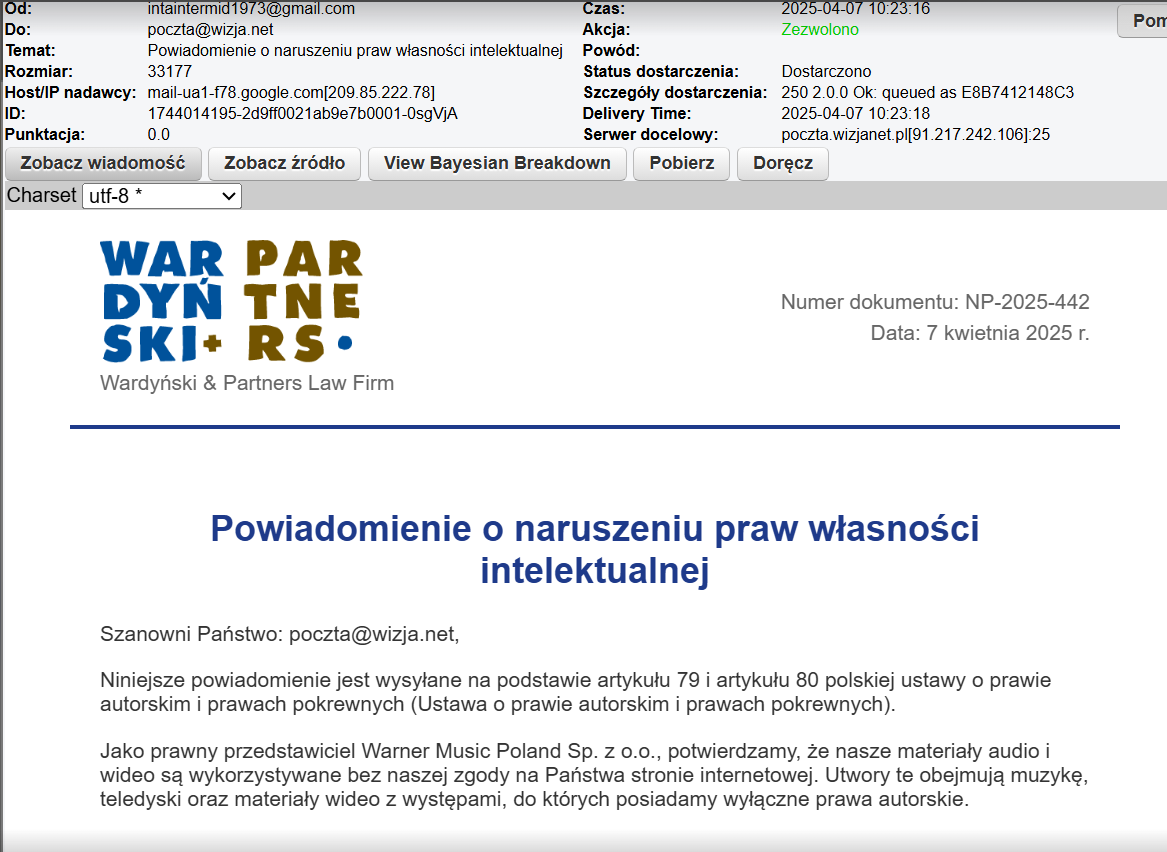The image size is (1167, 852).
Task: Click the "Zobacz wiadomość" button
Action: pyautogui.click(x=103, y=163)
